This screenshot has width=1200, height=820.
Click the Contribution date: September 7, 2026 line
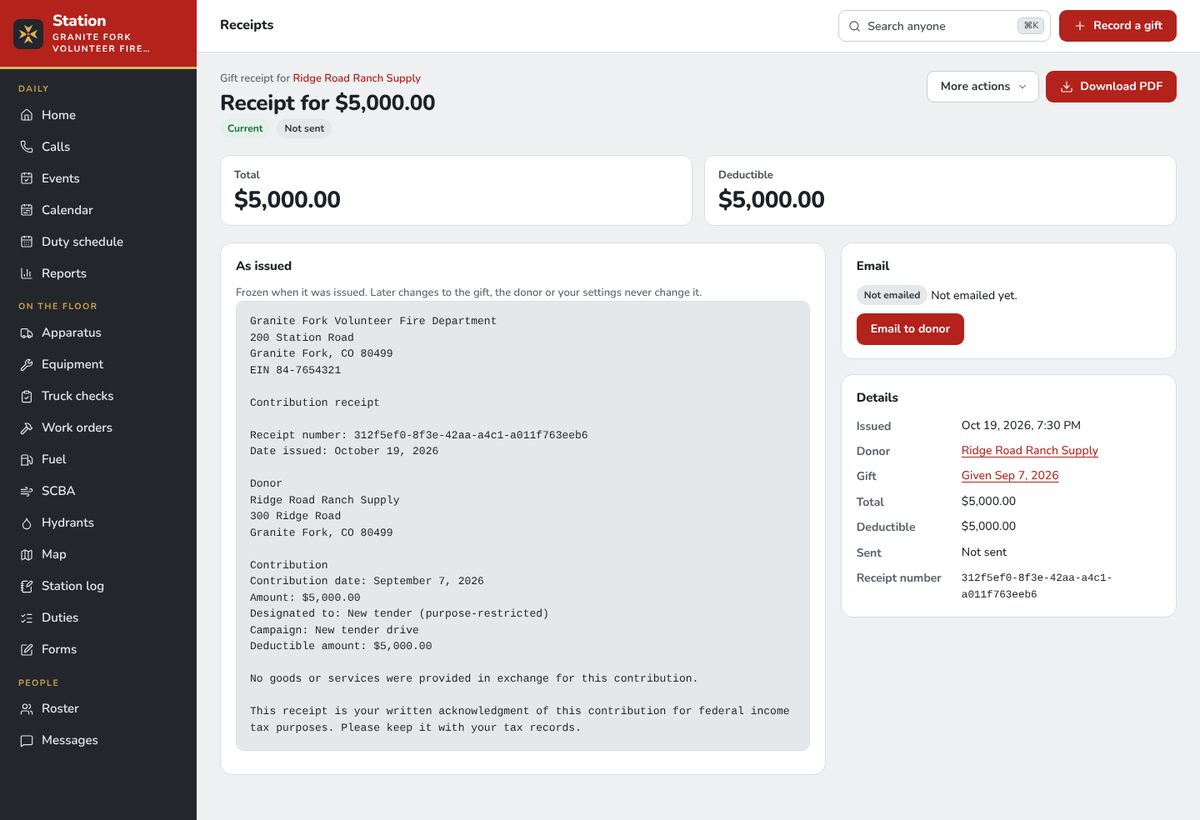click(367, 581)
